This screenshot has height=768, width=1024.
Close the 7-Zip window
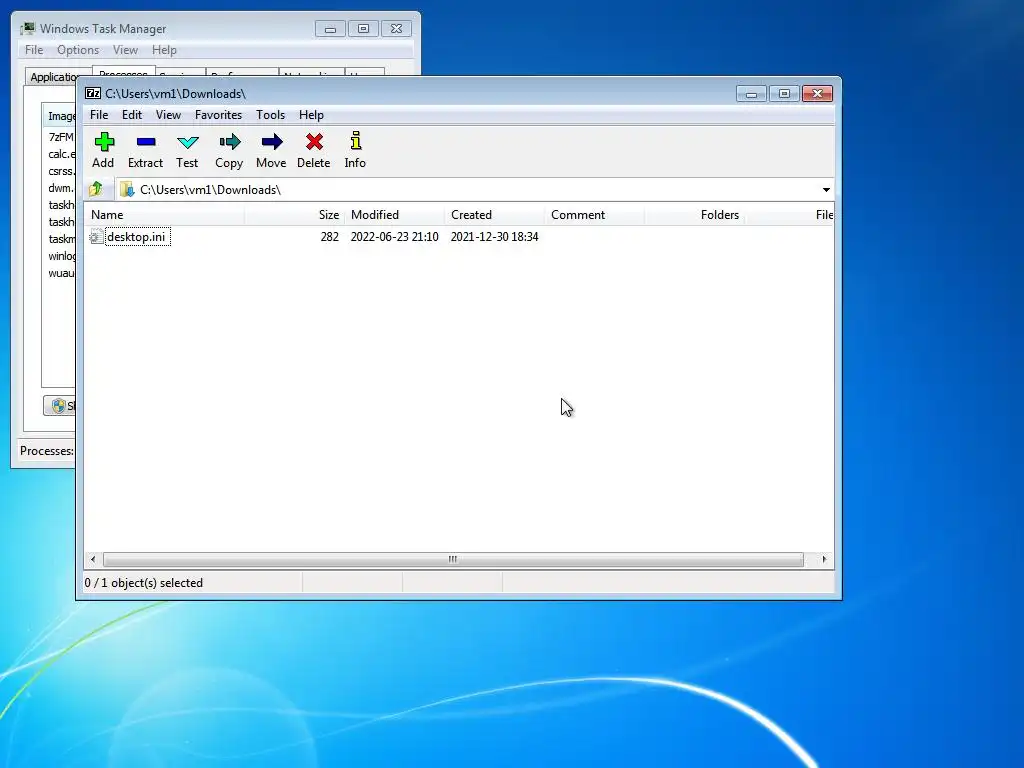point(817,94)
